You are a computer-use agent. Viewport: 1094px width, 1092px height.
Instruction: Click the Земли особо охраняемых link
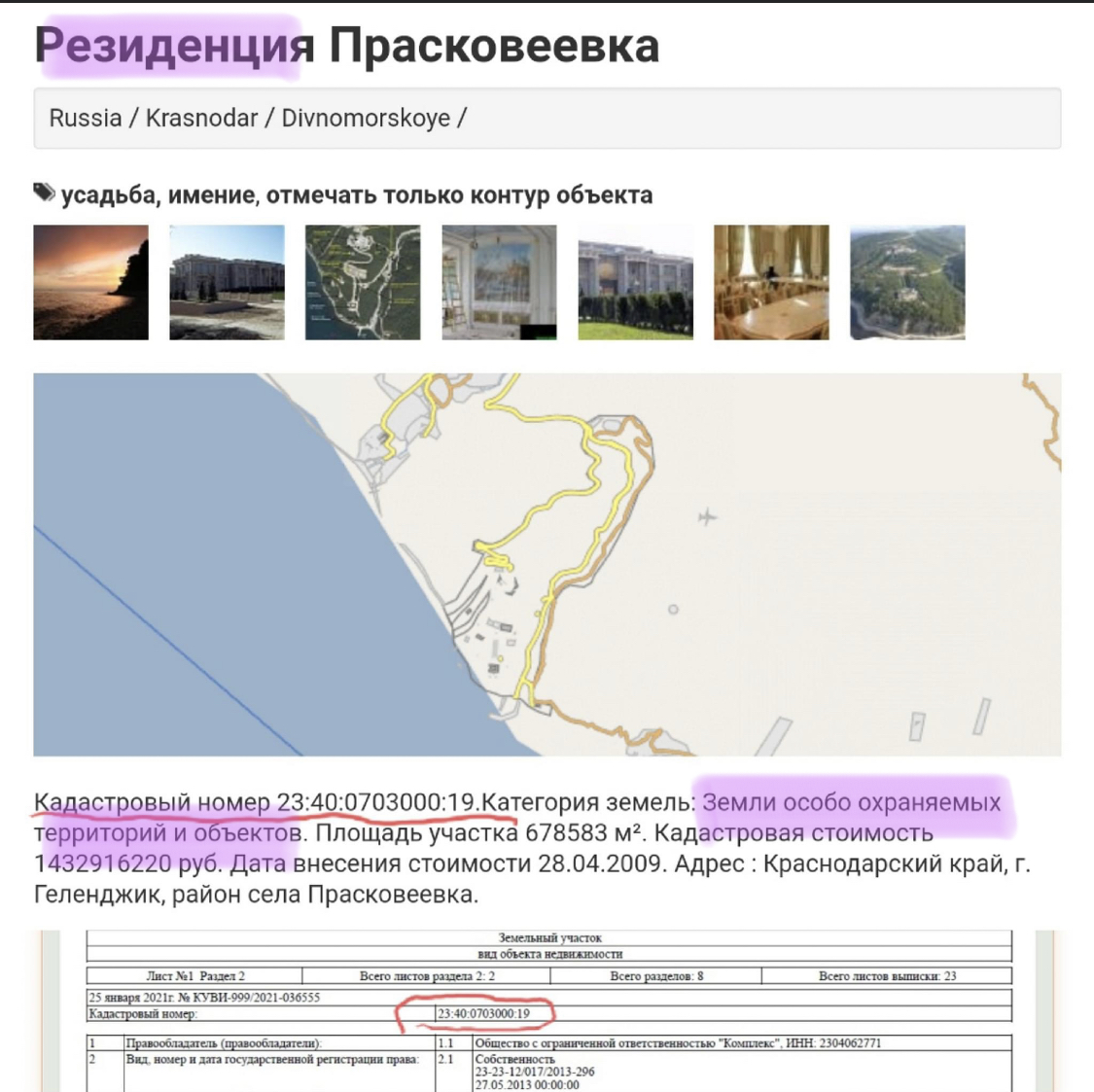pyautogui.click(x=851, y=803)
